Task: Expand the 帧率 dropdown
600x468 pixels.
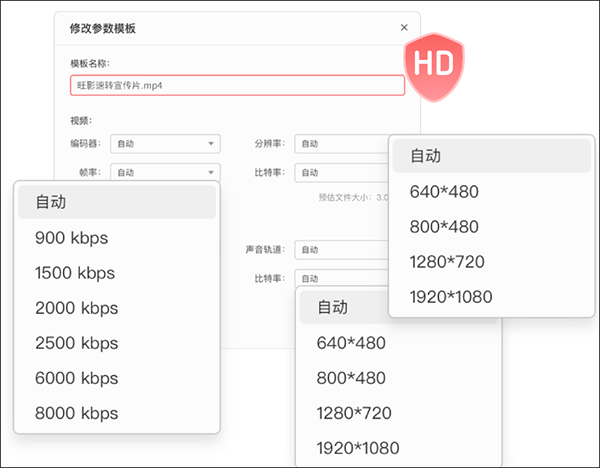Action: click(164, 172)
